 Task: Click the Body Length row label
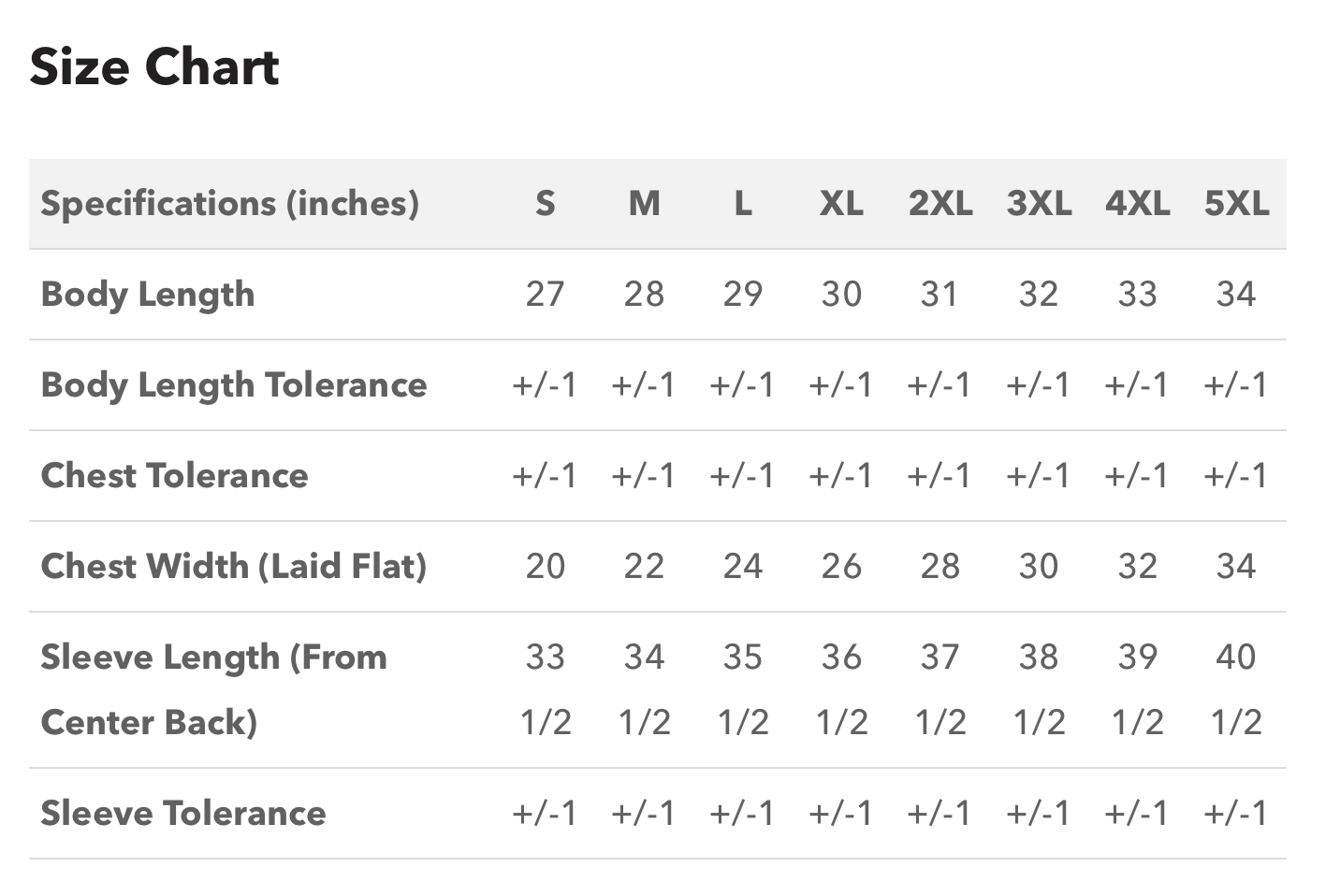[148, 294]
